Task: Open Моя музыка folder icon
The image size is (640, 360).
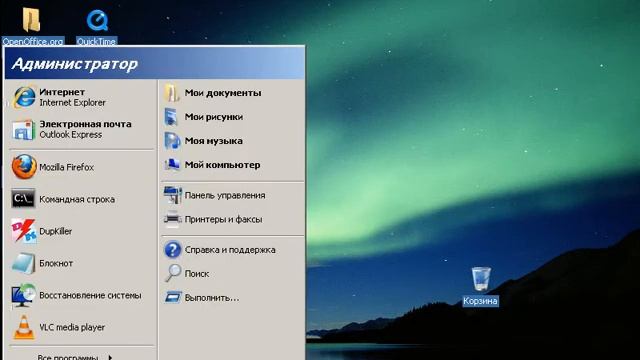Action: (x=172, y=141)
